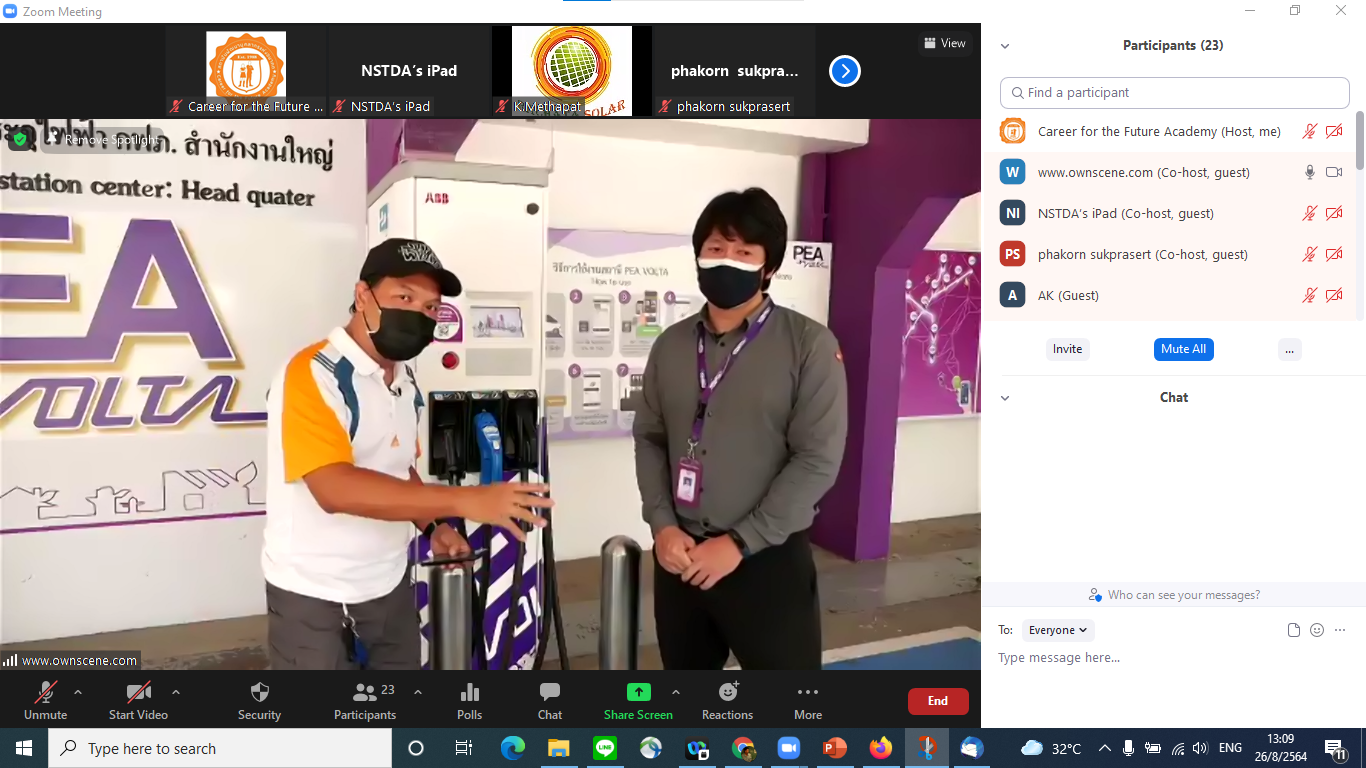Screen dimensions: 1366x768
Task: Click the More three-dots toolbar icon
Action: pyautogui.click(x=807, y=693)
